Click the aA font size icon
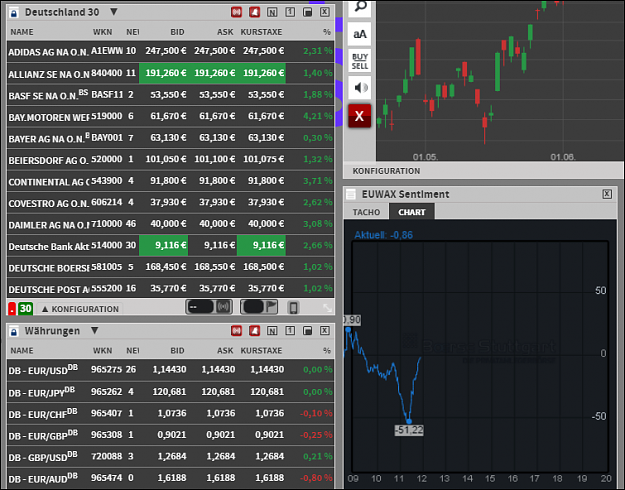Image resolution: width=625 pixels, height=490 pixels. point(360,34)
